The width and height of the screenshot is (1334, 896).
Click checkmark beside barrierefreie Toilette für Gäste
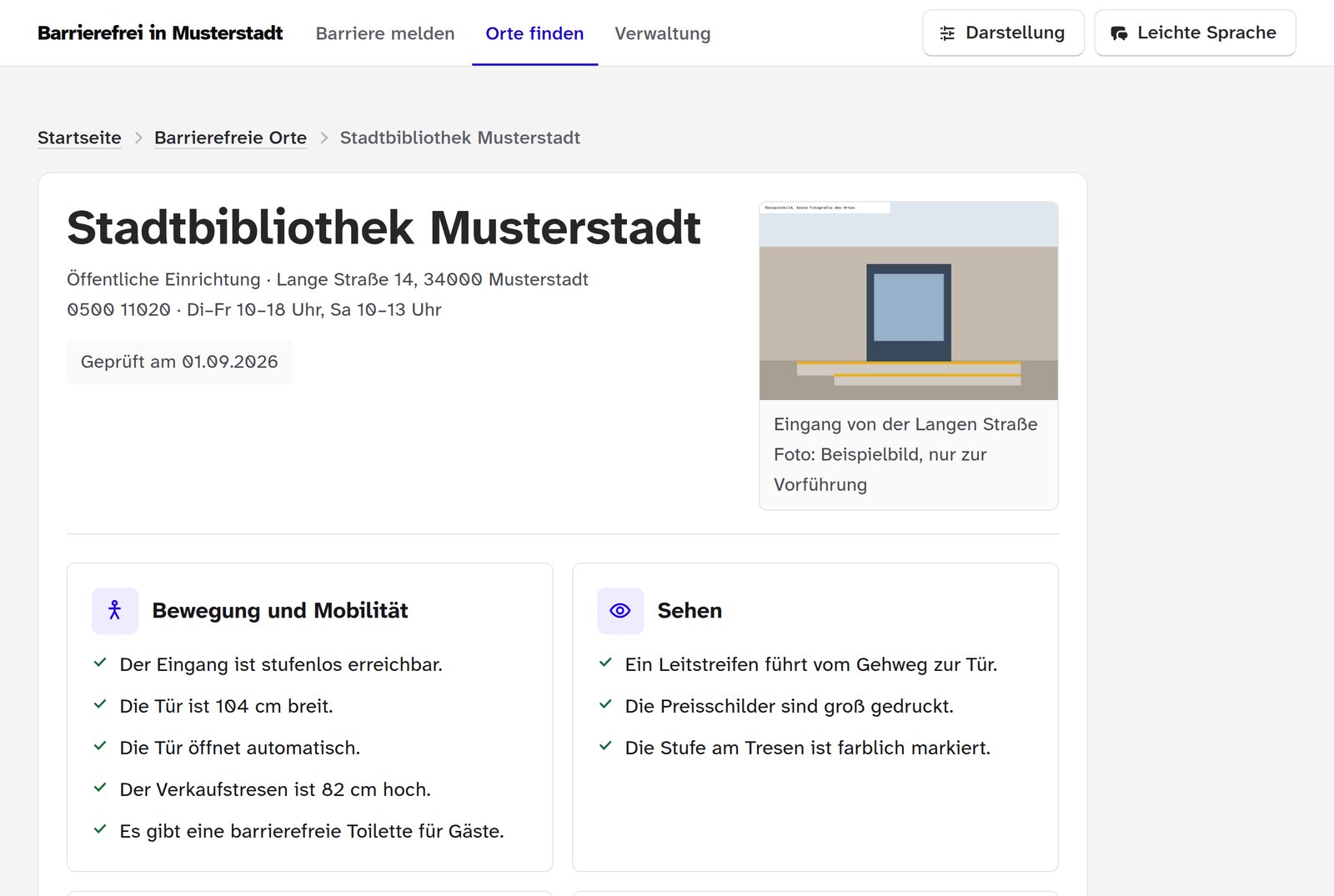(100, 829)
